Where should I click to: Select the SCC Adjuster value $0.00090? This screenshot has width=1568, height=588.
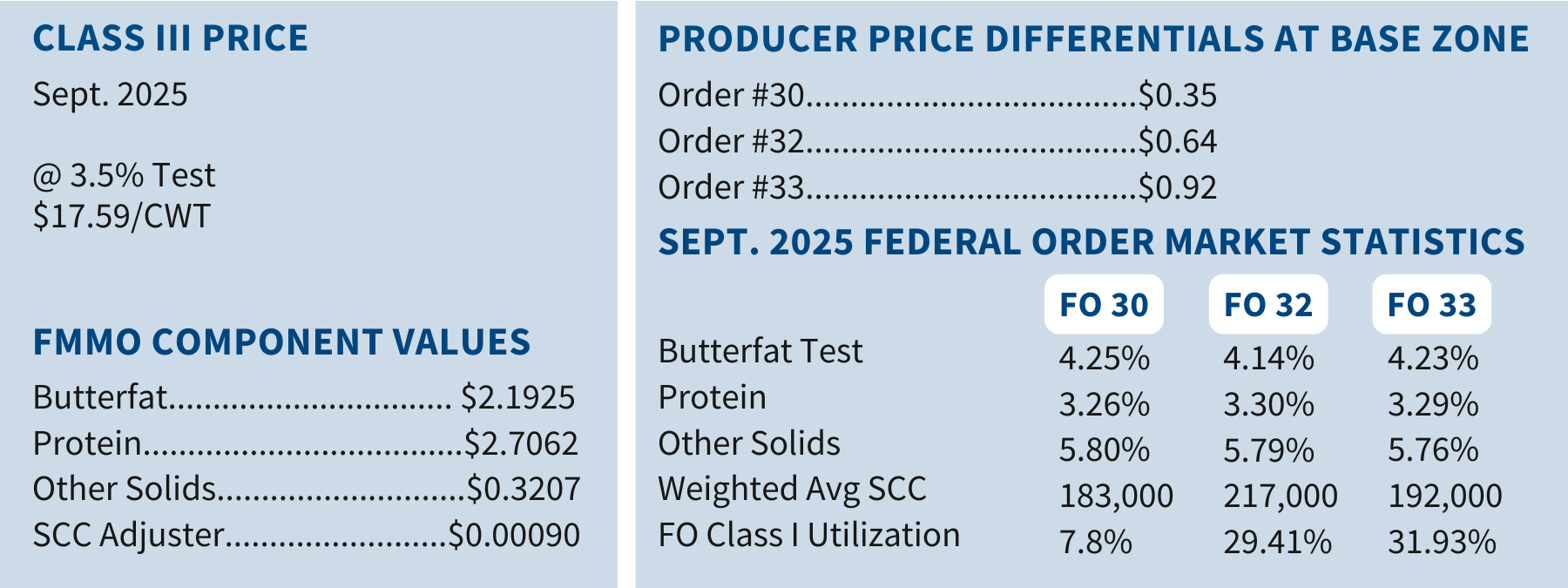(x=514, y=535)
